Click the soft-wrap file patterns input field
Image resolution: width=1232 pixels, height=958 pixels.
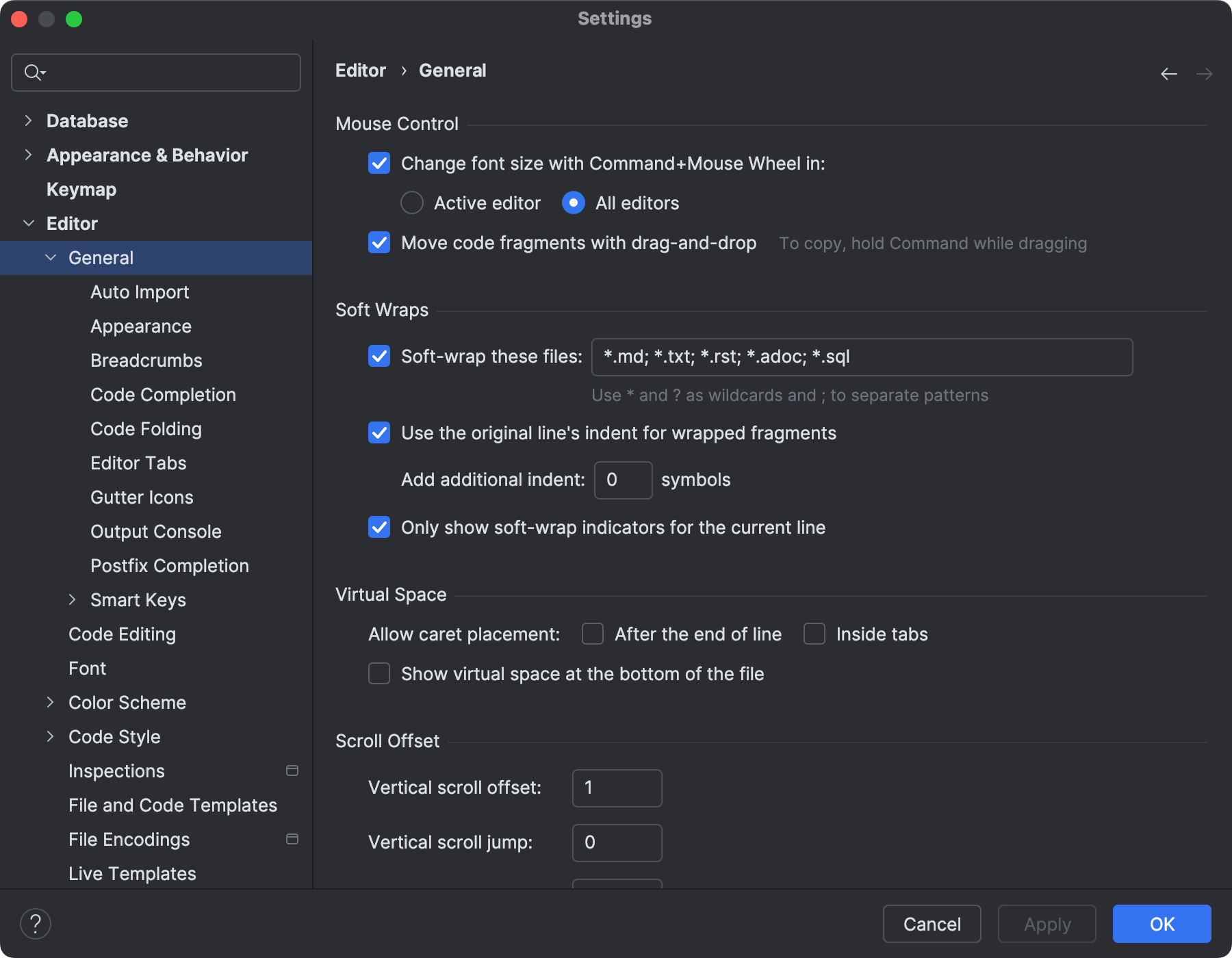click(861, 357)
